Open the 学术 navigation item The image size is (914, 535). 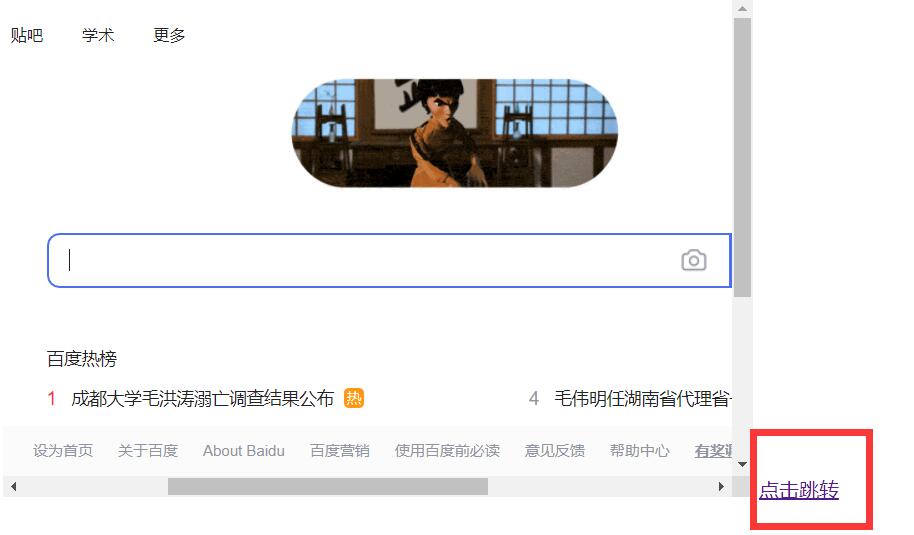pyautogui.click(x=98, y=35)
